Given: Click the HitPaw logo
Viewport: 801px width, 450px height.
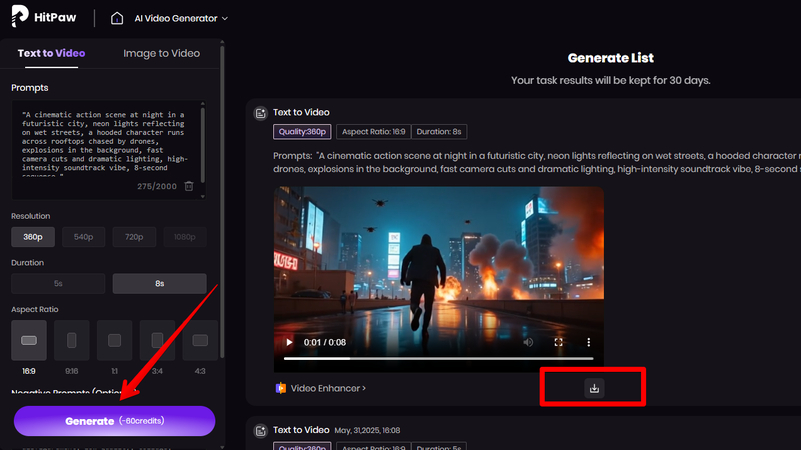Looking at the screenshot, I should (x=44, y=17).
